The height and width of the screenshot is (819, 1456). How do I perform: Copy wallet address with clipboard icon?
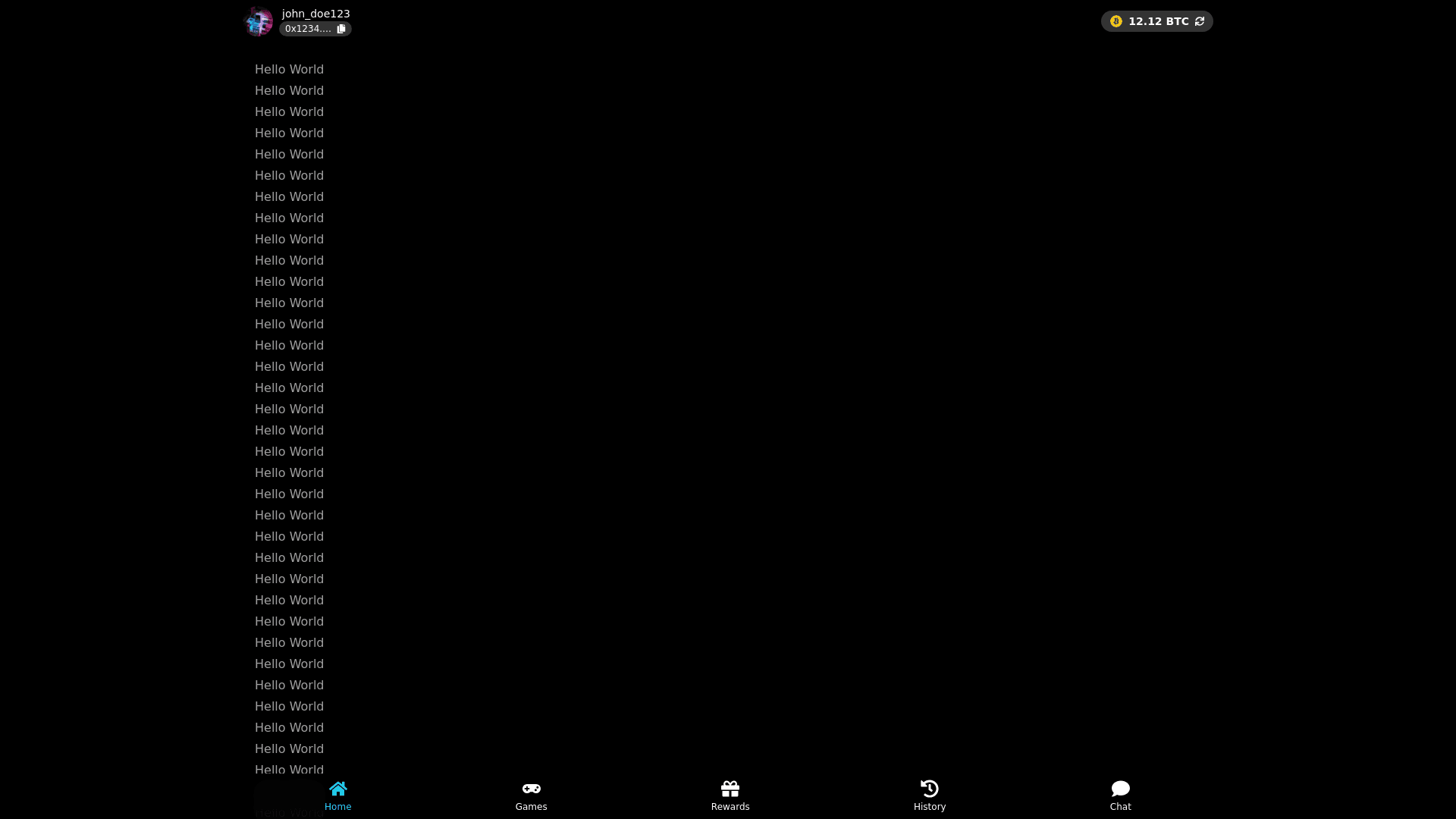pos(341,29)
